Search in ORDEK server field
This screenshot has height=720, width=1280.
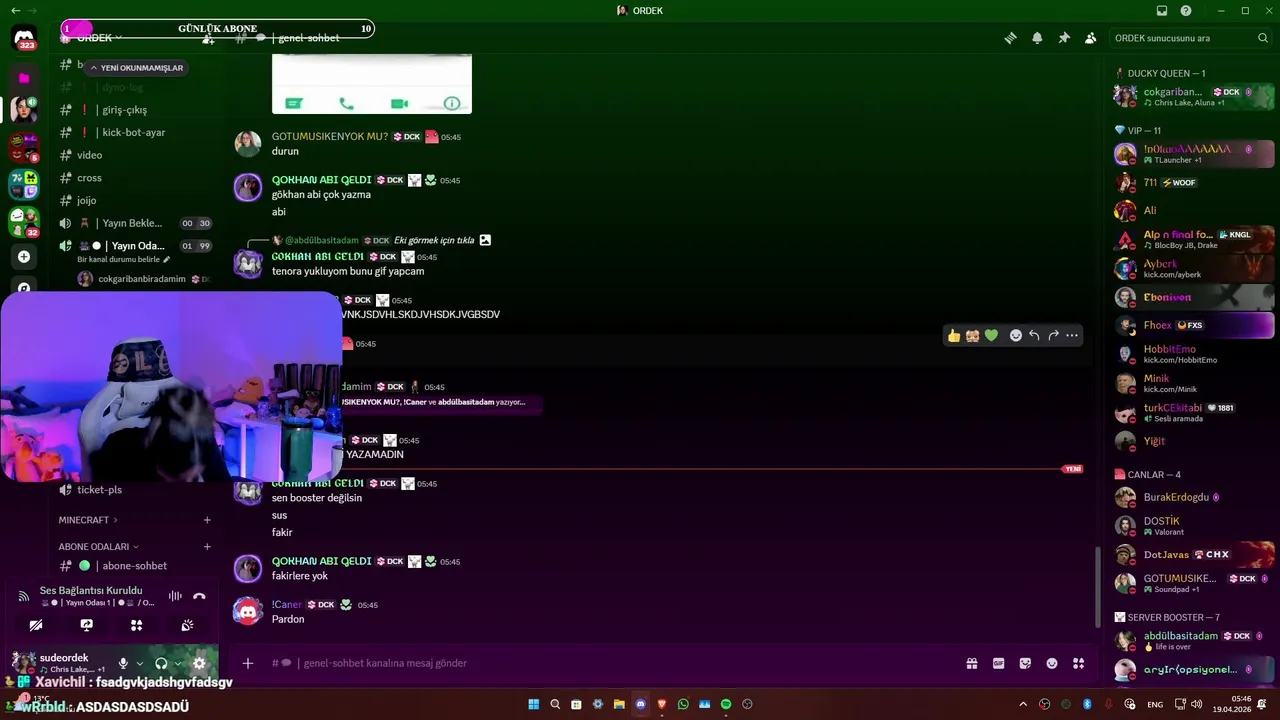(x=1191, y=38)
